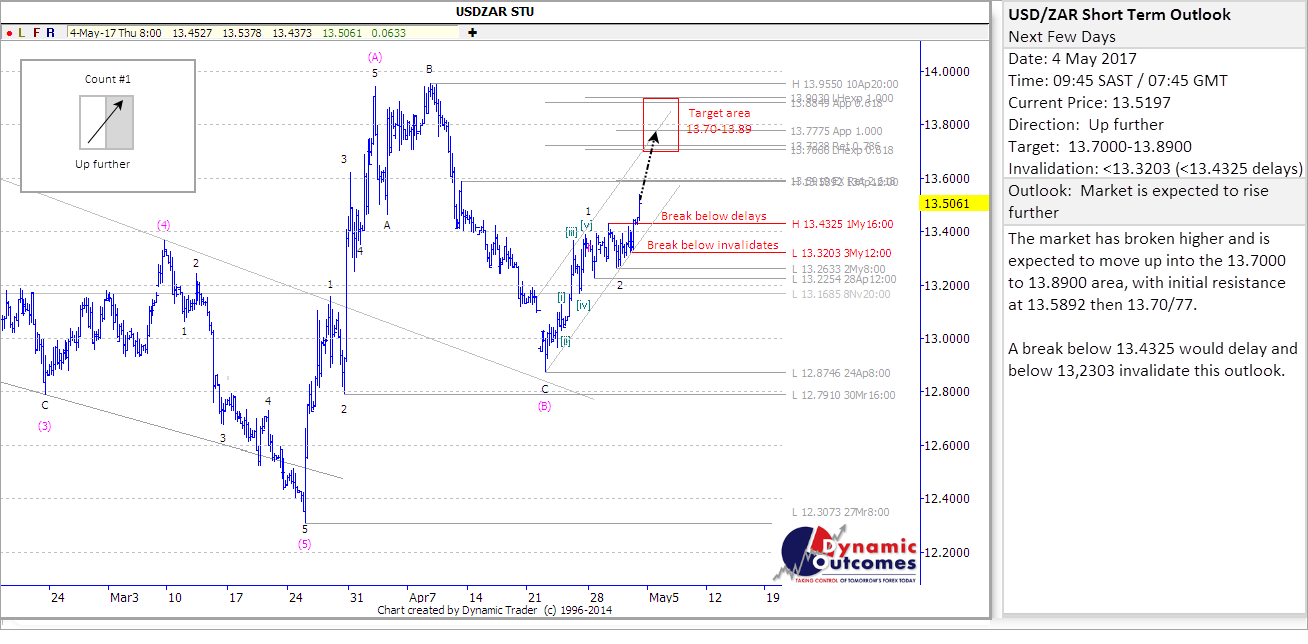This screenshot has height=644, width=1308.
Task: Click the Chart created by Dynamic Trader credit
Action: tap(495, 610)
